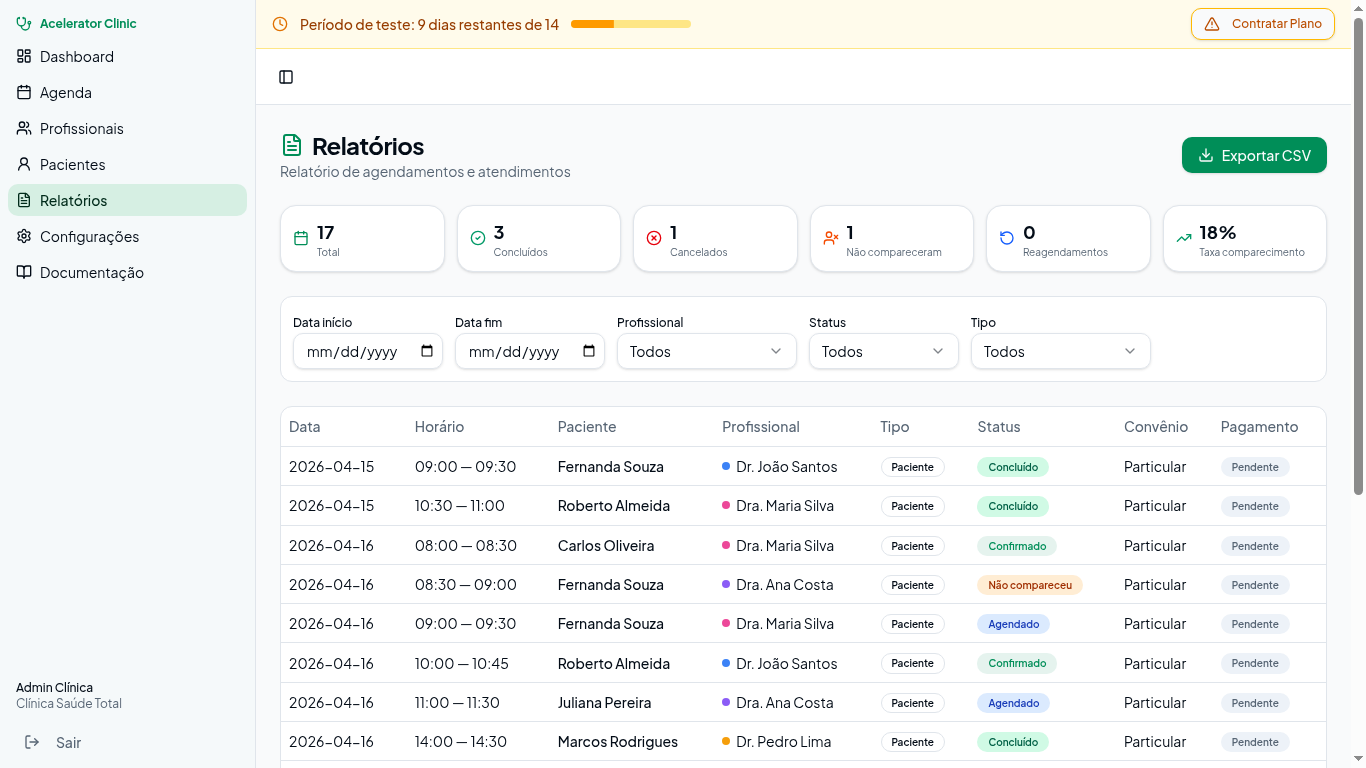Open the date picker icon in Data fim
Viewport: 1366px width, 768px height.
pyautogui.click(x=589, y=351)
